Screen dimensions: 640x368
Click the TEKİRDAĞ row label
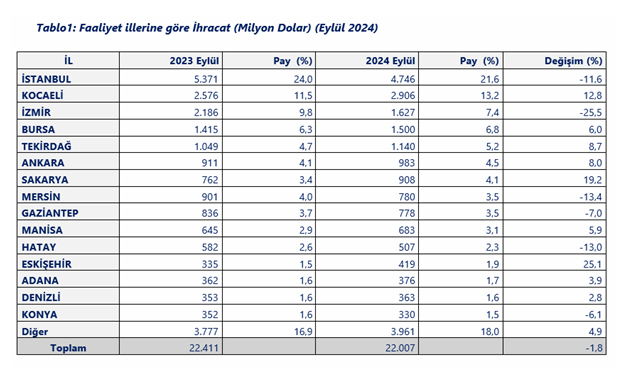tap(46, 146)
